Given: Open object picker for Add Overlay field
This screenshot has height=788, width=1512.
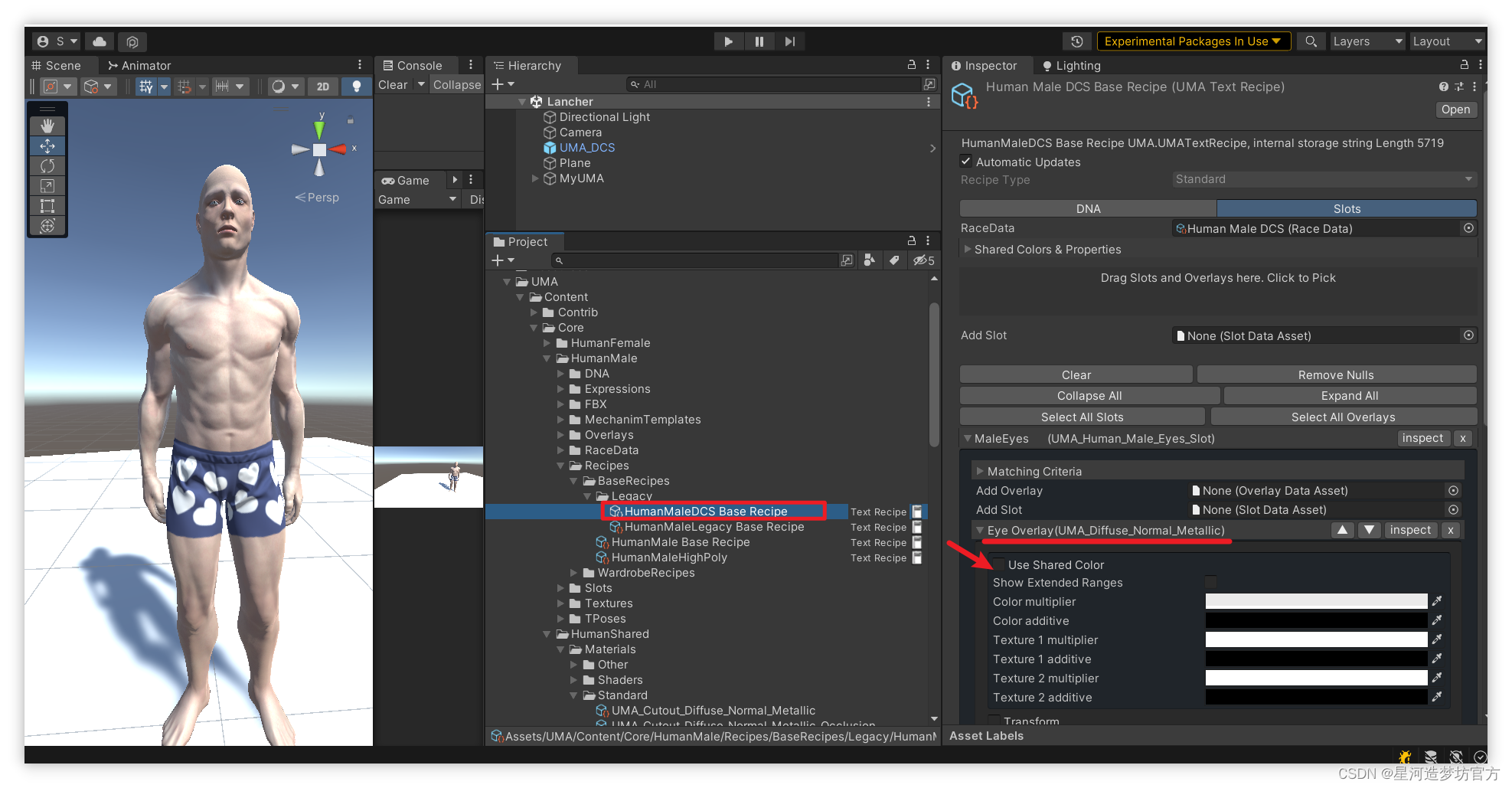Looking at the screenshot, I should pos(1453,491).
